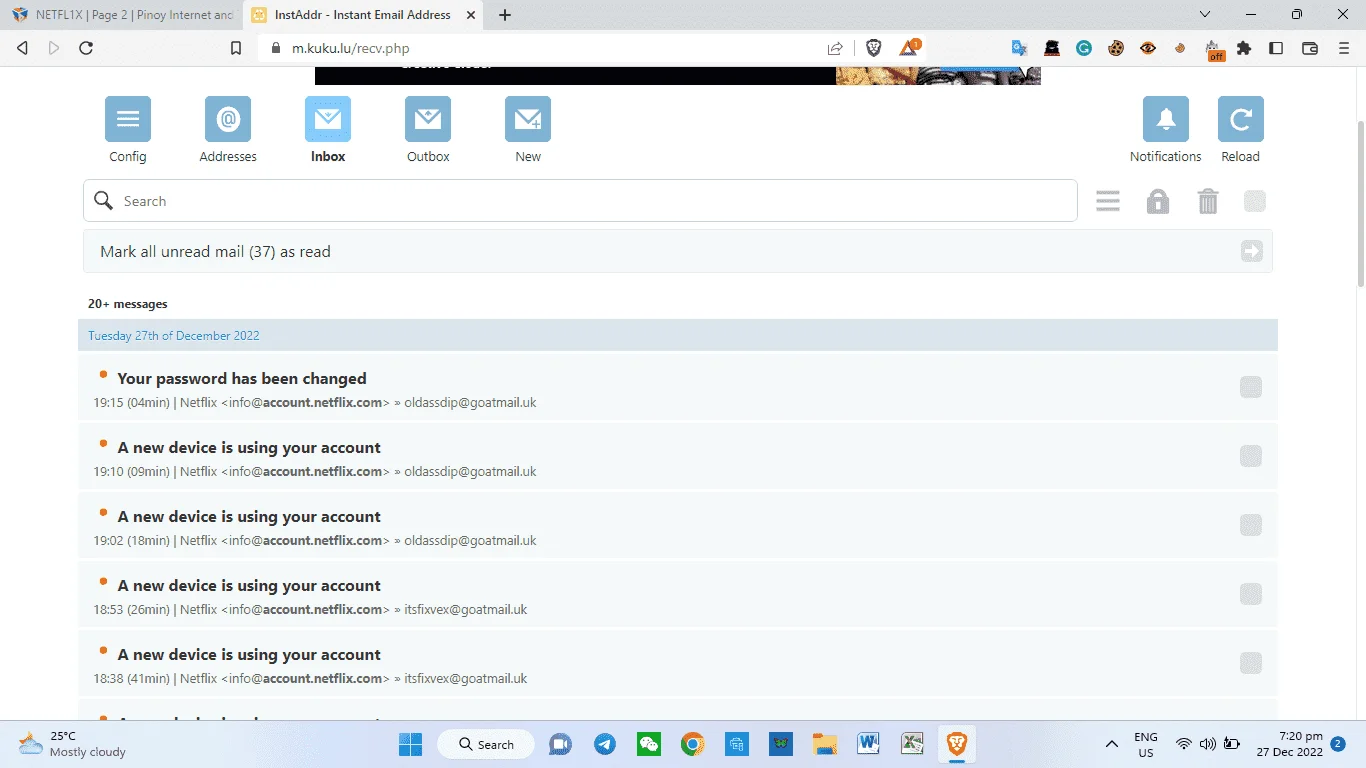1366x768 pixels.
Task: Open the Notifications bell icon
Action: 1166,119
